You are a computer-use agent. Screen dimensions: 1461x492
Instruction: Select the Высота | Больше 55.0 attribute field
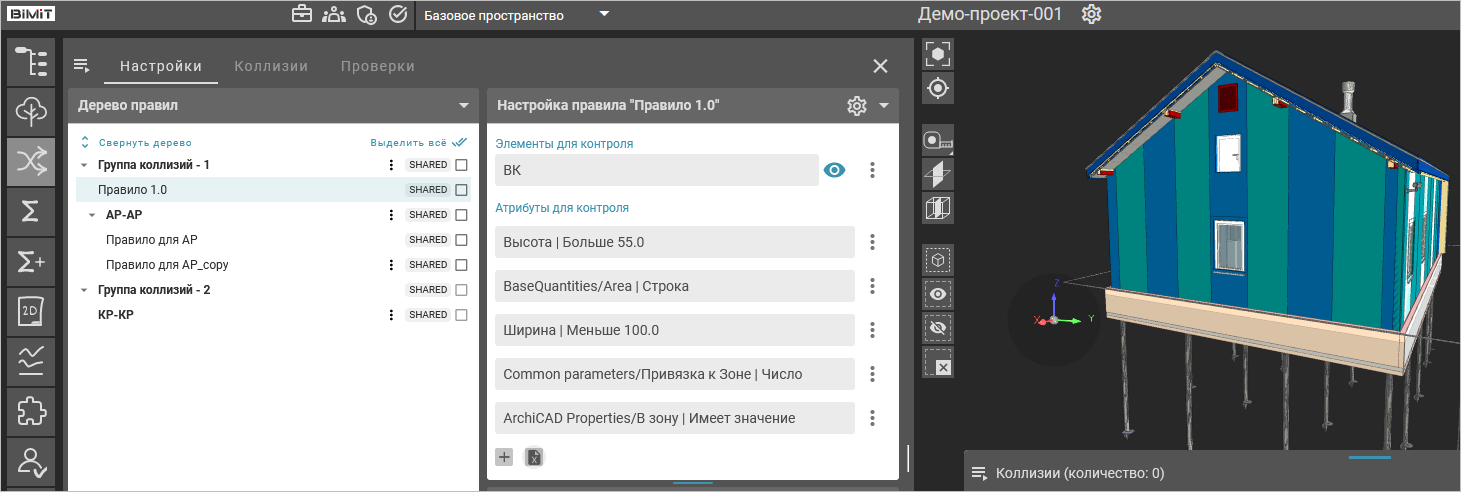674,242
